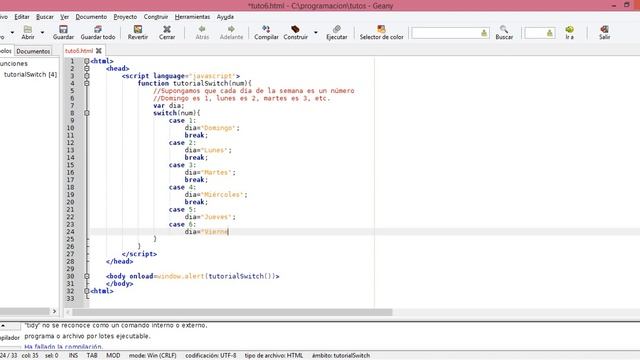Open the Buscar menu in the menu bar
This screenshot has height=360, width=640.
(44, 17)
